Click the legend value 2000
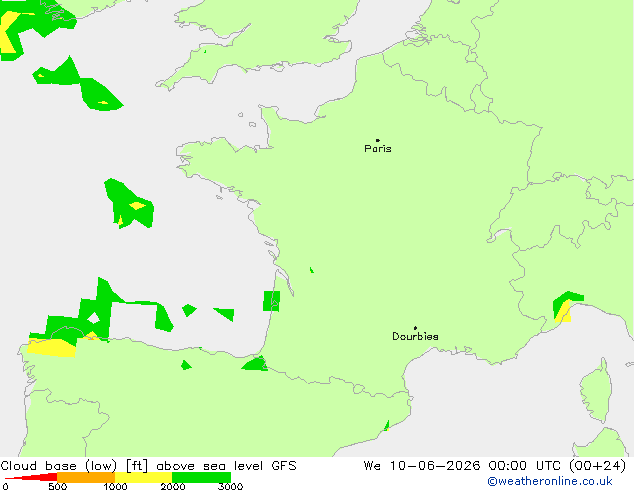Image resolution: width=634 pixels, height=490 pixels. click(x=173, y=486)
